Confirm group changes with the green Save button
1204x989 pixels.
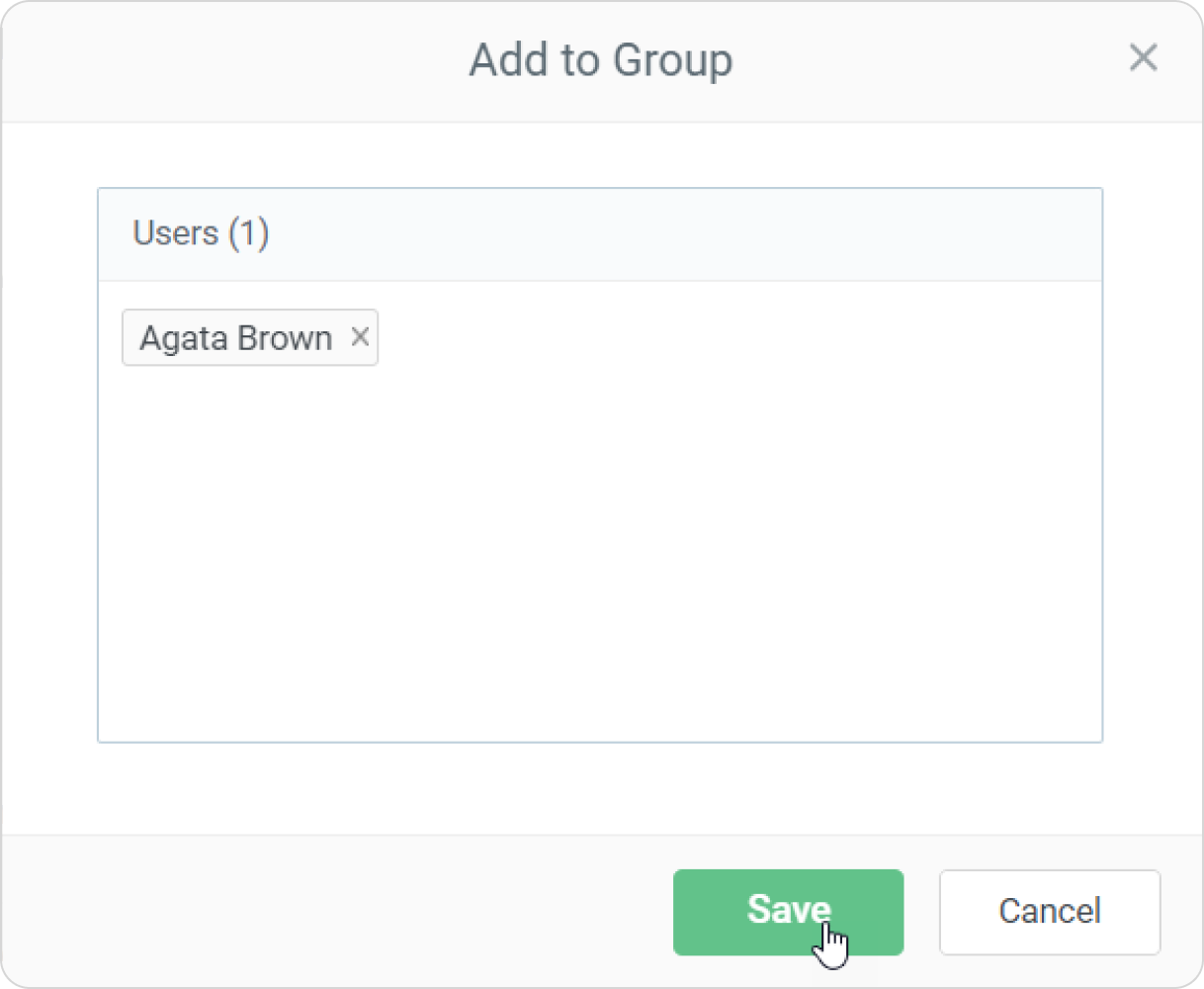pyautogui.click(x=788, y=912)
